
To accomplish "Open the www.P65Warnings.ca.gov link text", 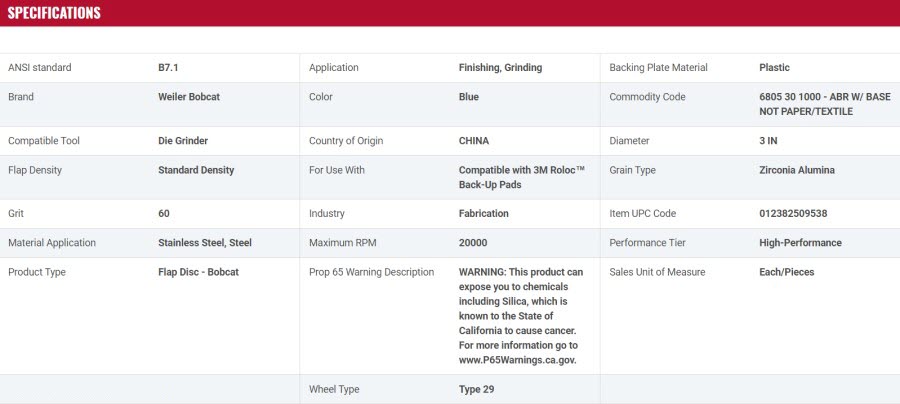I will [518, 360].
